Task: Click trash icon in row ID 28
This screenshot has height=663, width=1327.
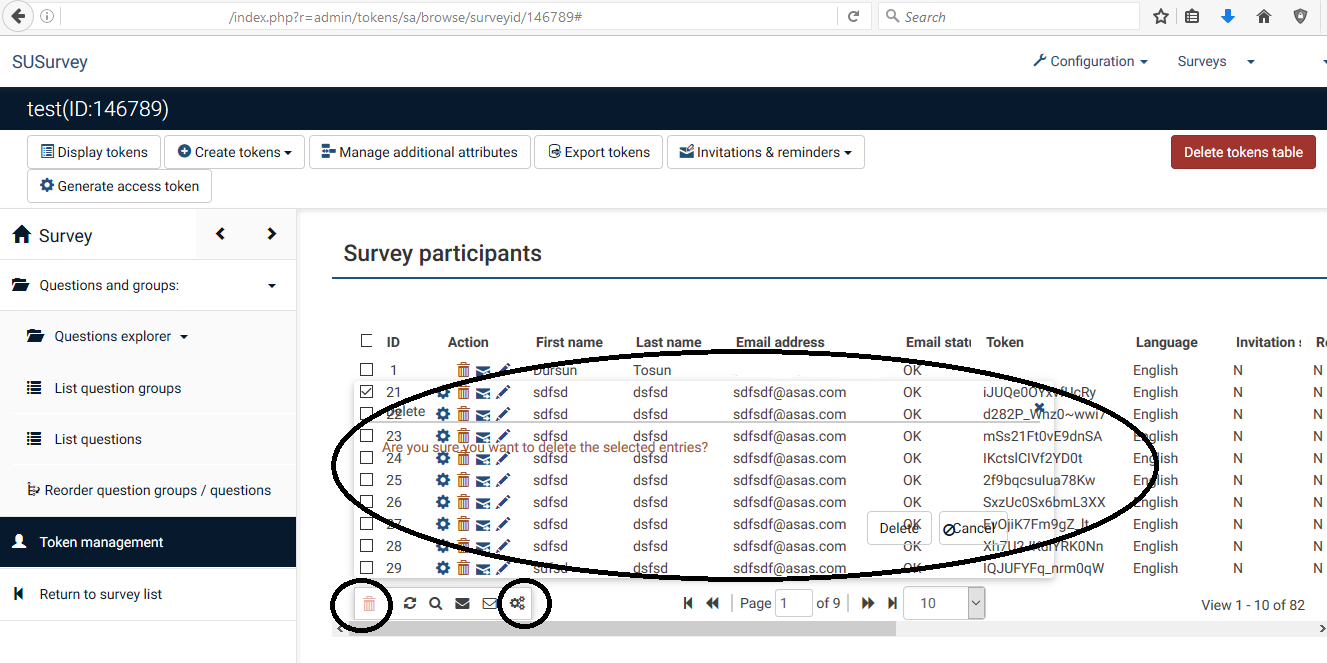Action: [463, 546]
